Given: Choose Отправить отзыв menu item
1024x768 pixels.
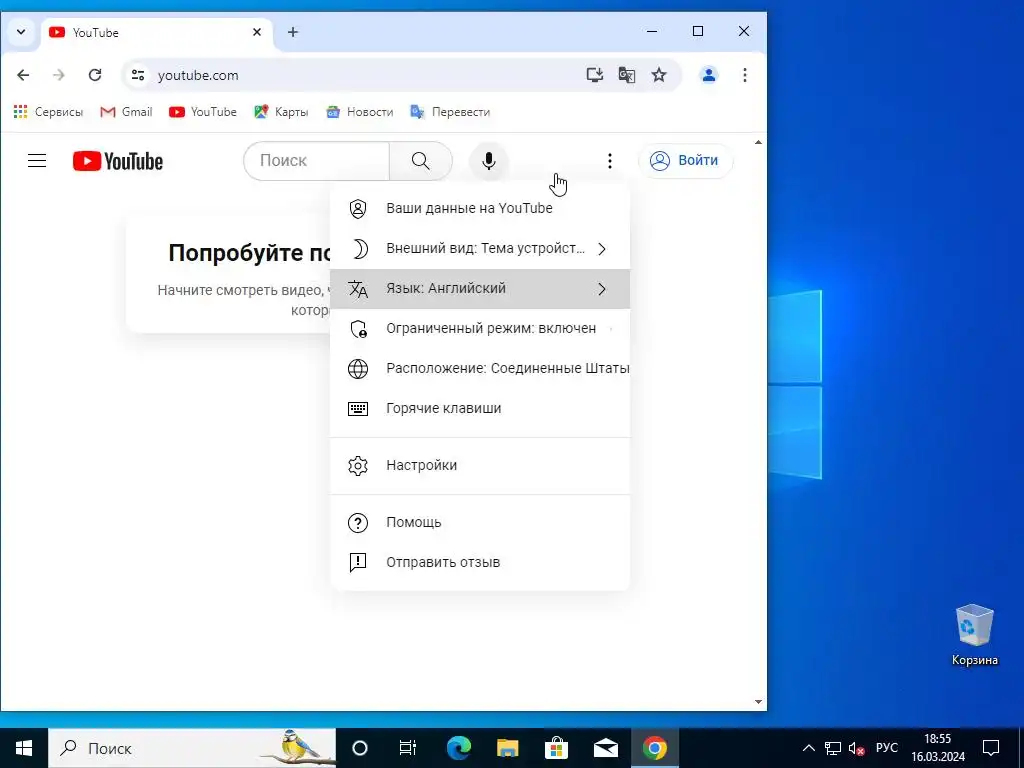Looking at the screenshot, I should (x=480, y=562).
